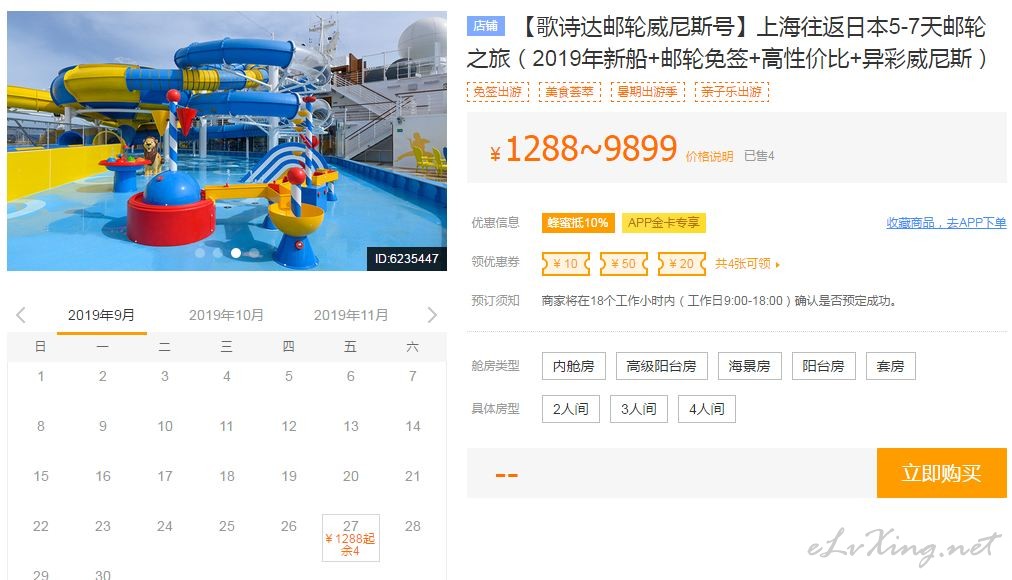Screen dimensions: 1012x580
Task: Claim the ¥50 coupon
Action: pyautogui.click(x=623, y=263)
